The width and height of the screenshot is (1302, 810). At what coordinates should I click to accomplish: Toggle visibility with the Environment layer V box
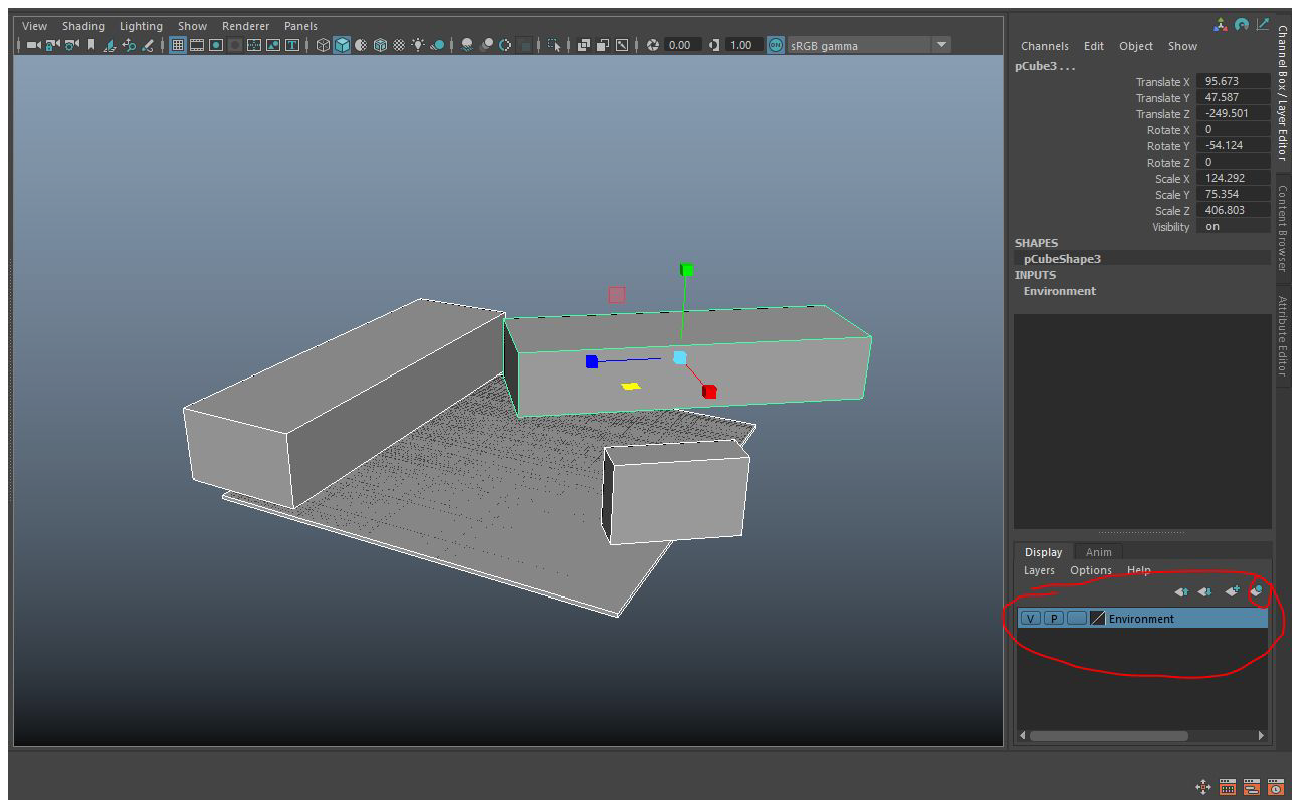coord(1029,618)
